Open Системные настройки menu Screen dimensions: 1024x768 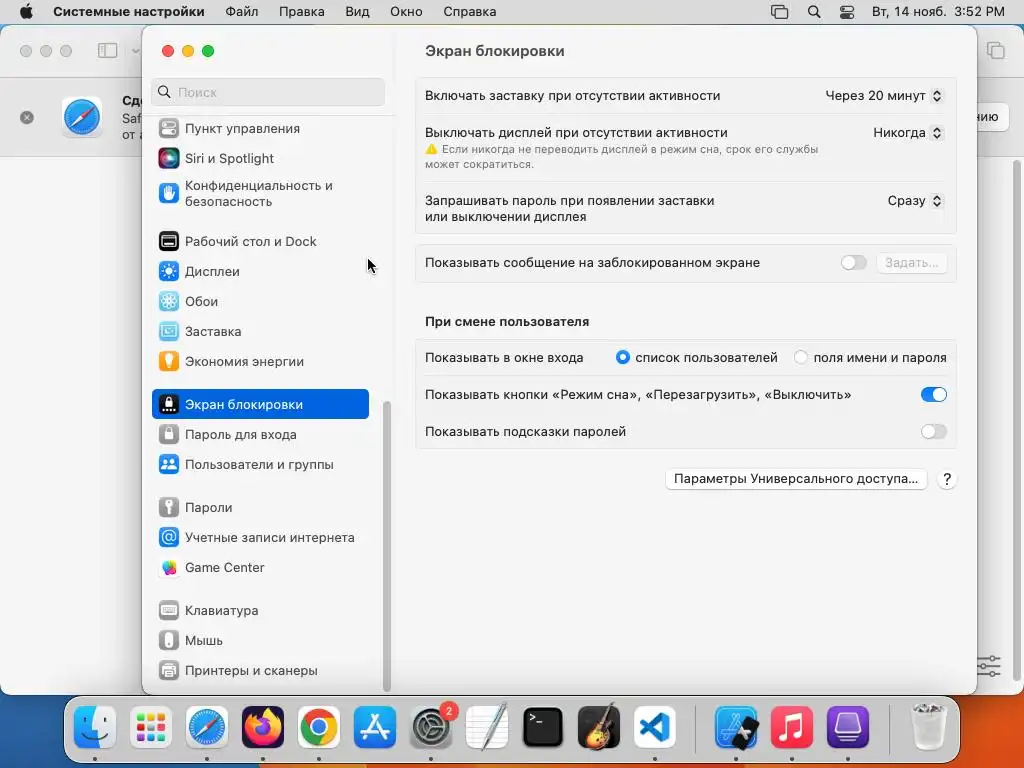(x=129, y=12)
